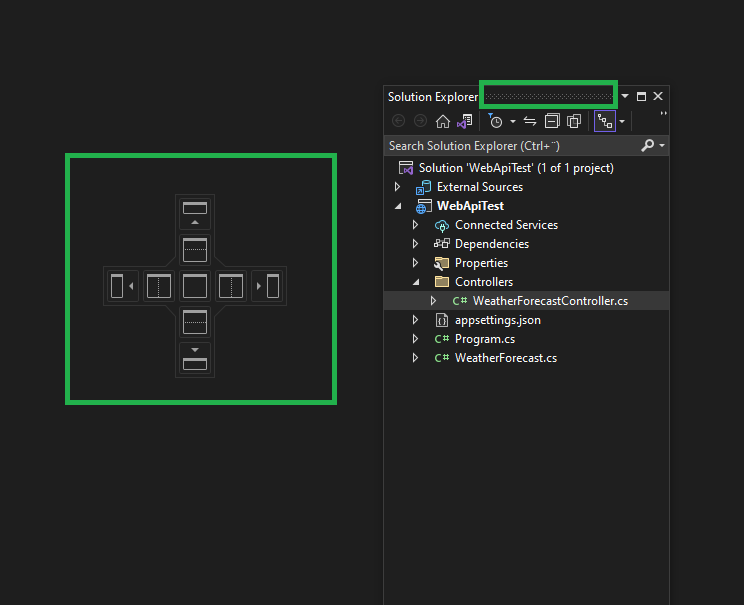Open Pending Changes Filter dropdown arrow
The height and width of the screenshot is (605, 744).
[x=513, y=122]
